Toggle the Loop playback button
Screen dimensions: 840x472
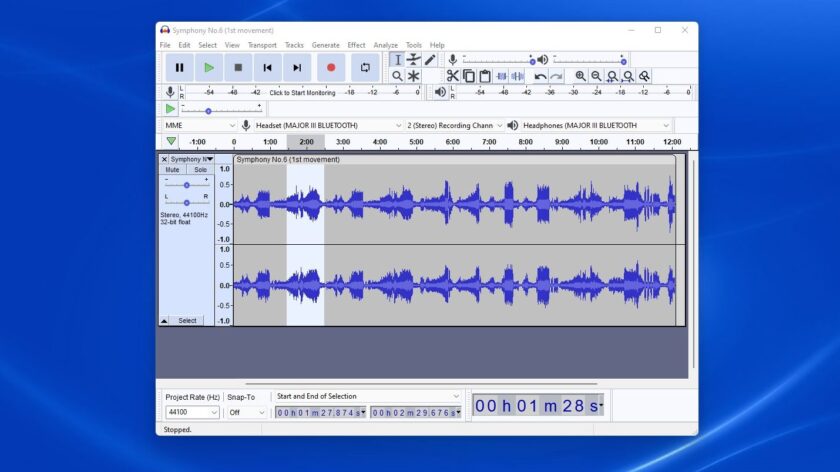coord(365,68)
